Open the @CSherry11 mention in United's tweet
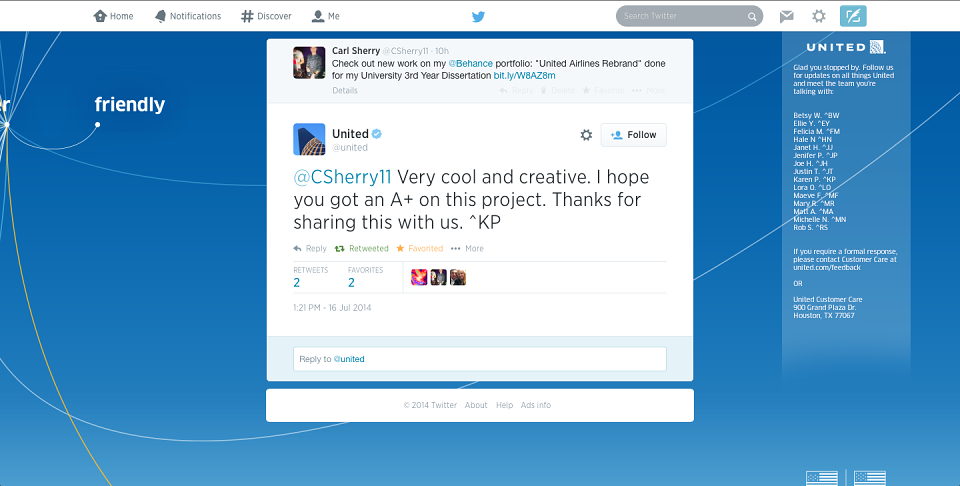Screen dimensions: 960x486 tap(342, 177)
